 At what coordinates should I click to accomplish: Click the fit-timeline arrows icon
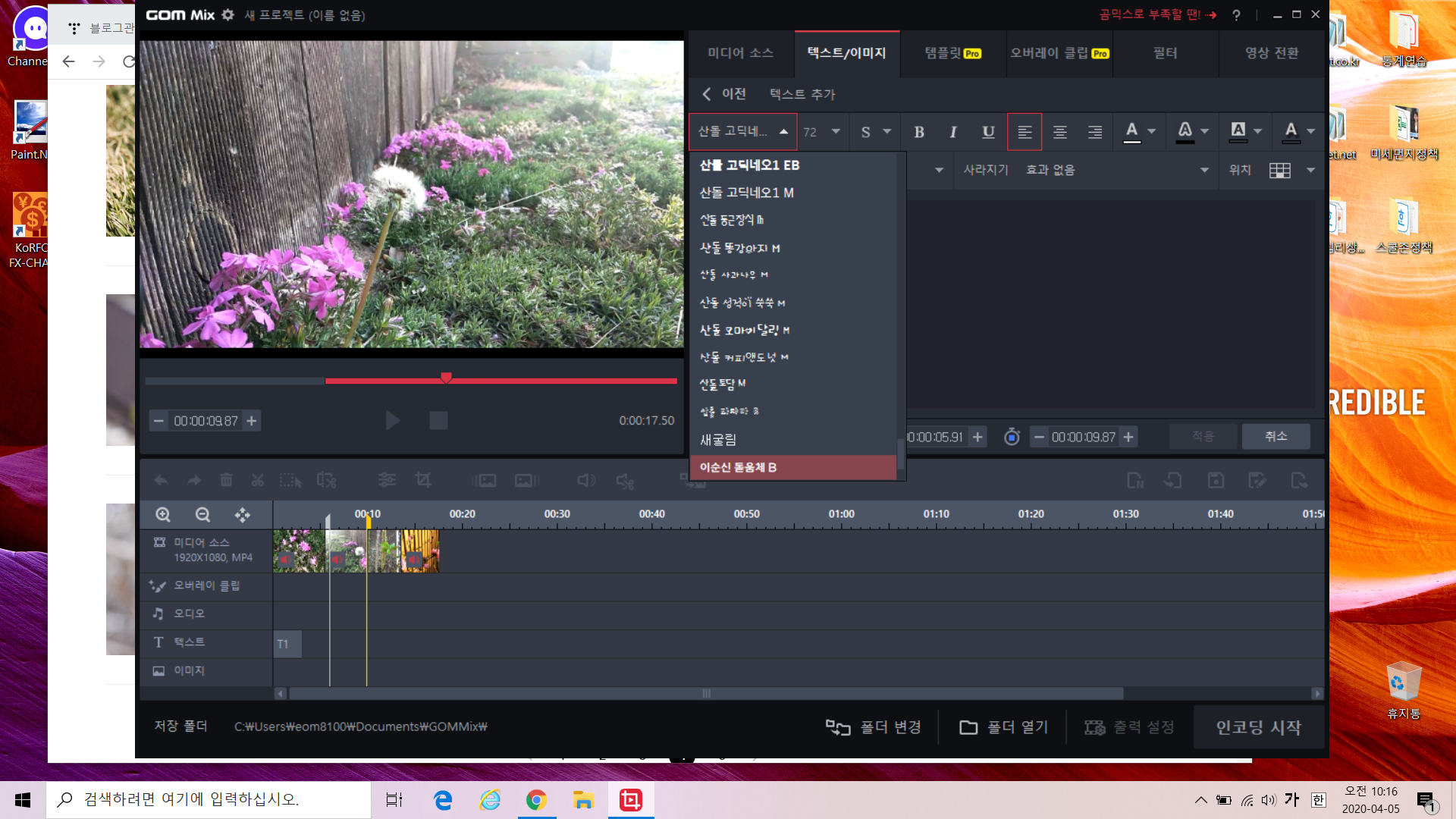coord(242,515)
